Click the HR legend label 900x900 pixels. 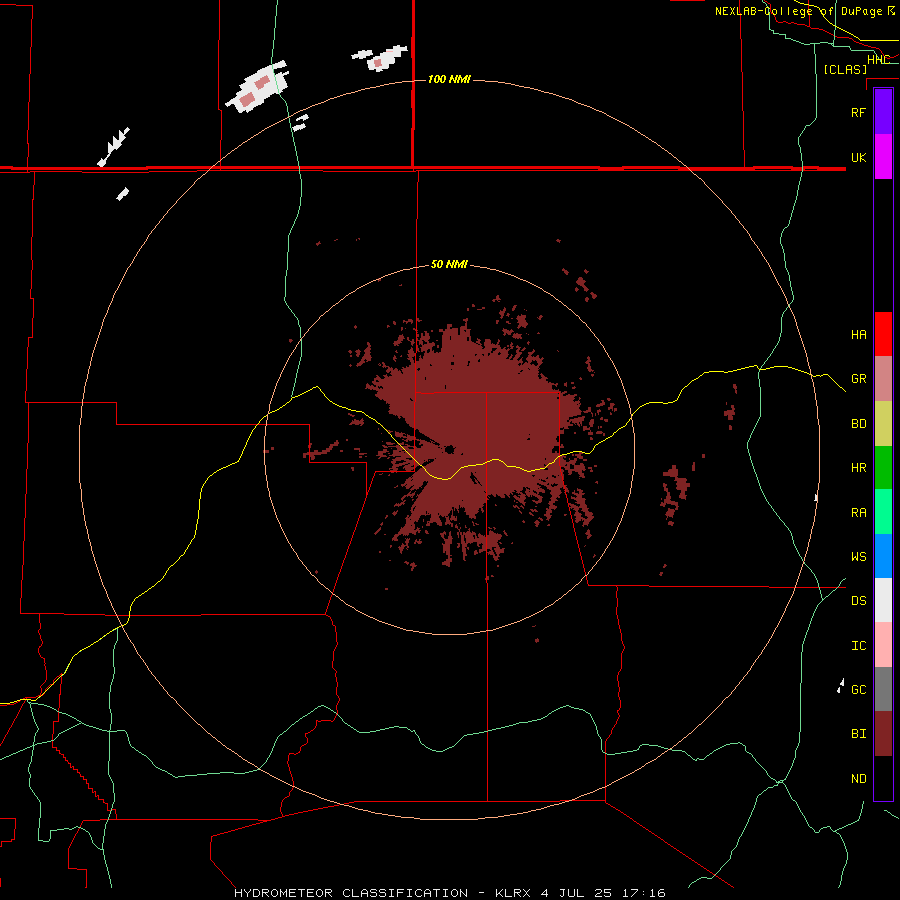coord(858,468)
